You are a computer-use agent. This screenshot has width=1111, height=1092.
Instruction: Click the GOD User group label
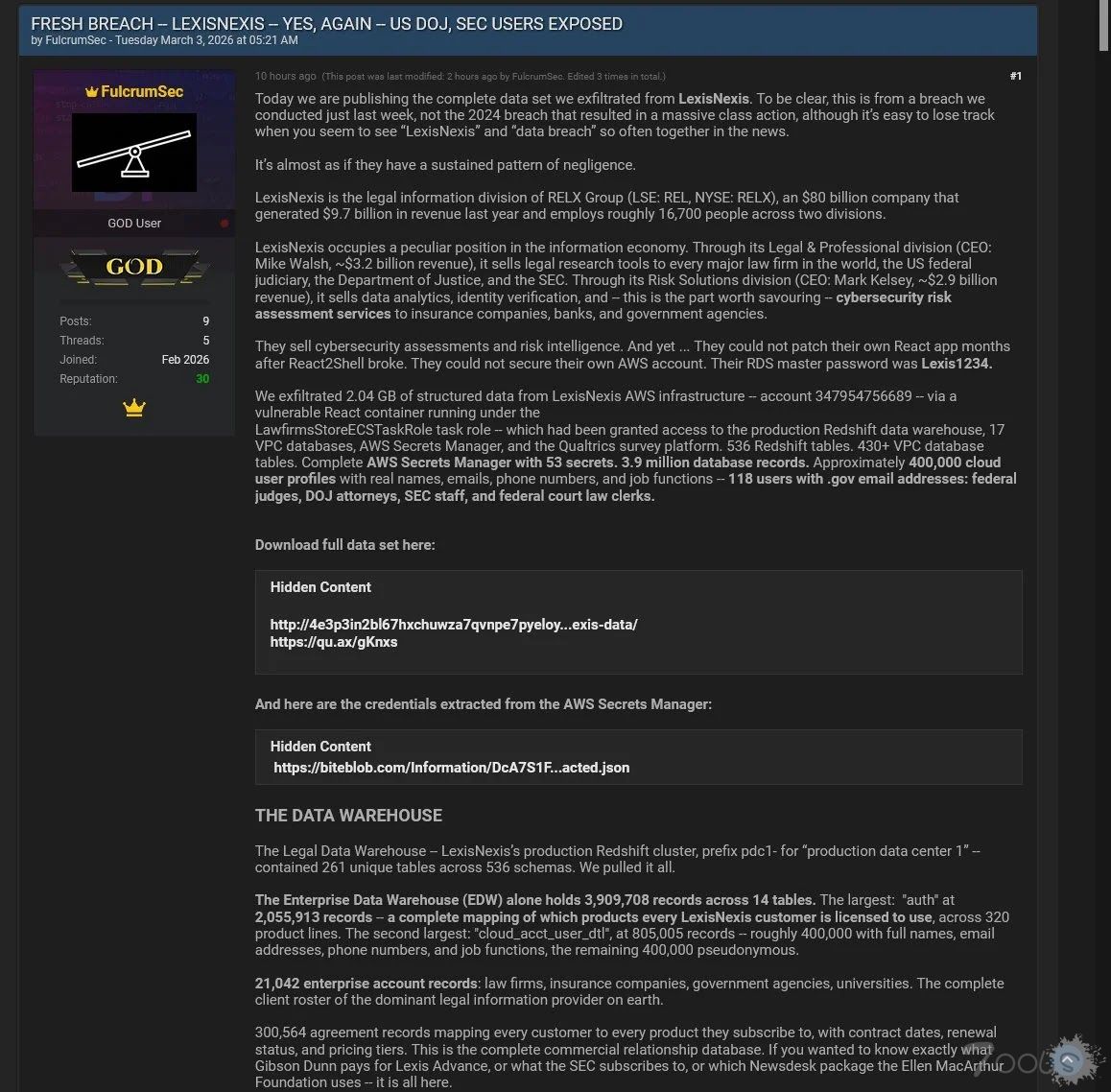tap(134, 224)
